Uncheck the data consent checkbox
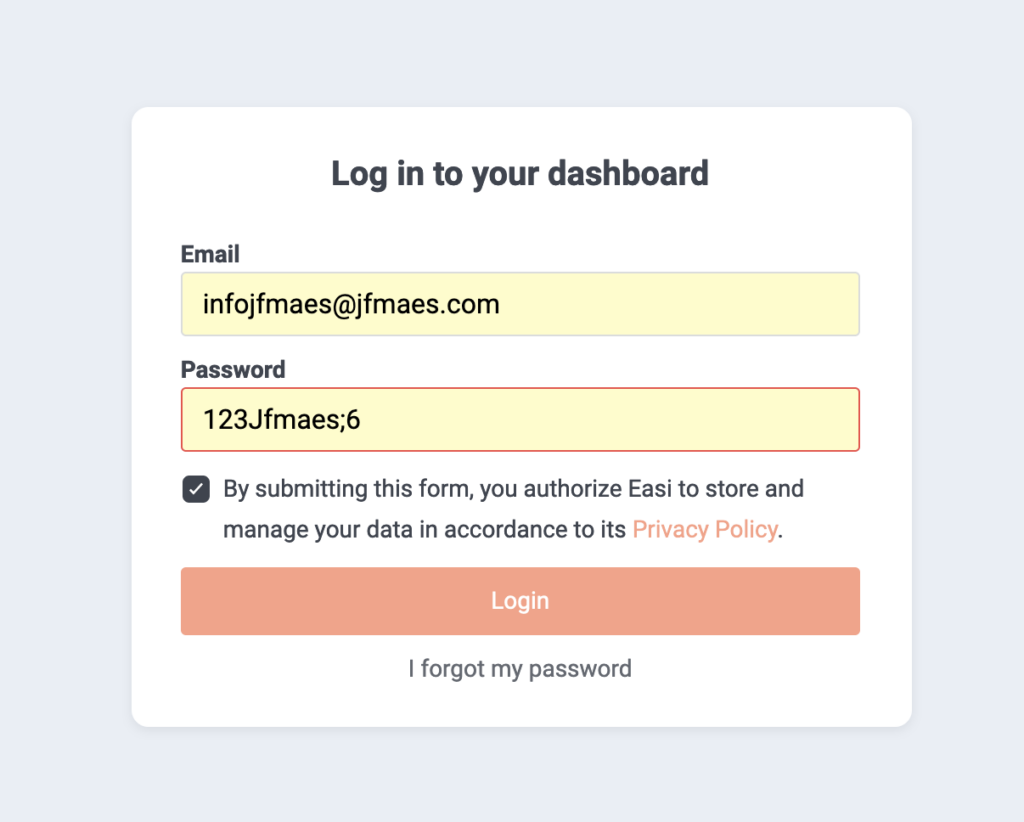1024x822 pixels. pyautogui.click(x=196, y=490)
